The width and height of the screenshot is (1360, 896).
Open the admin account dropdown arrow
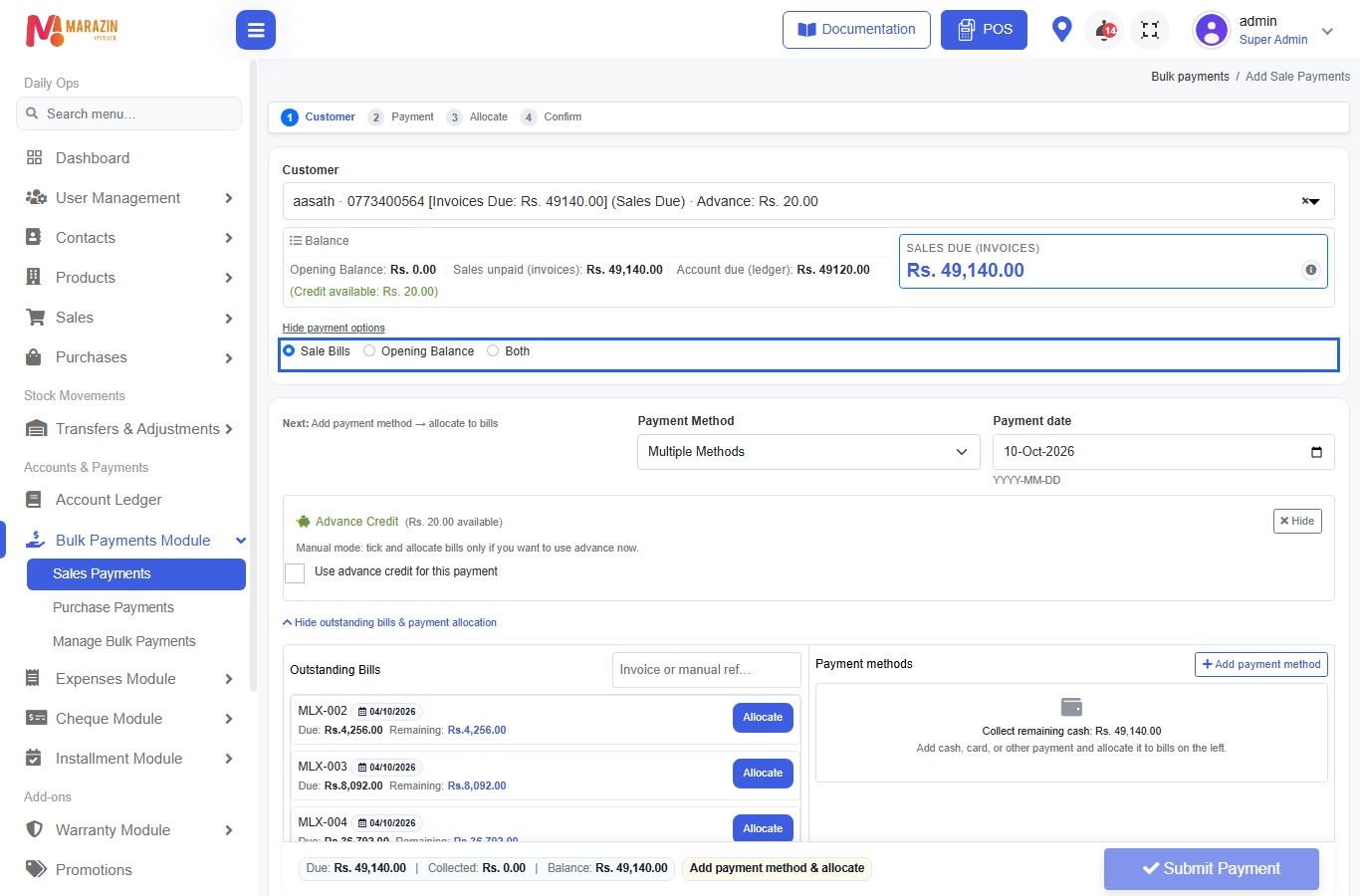coord(1327,32)
